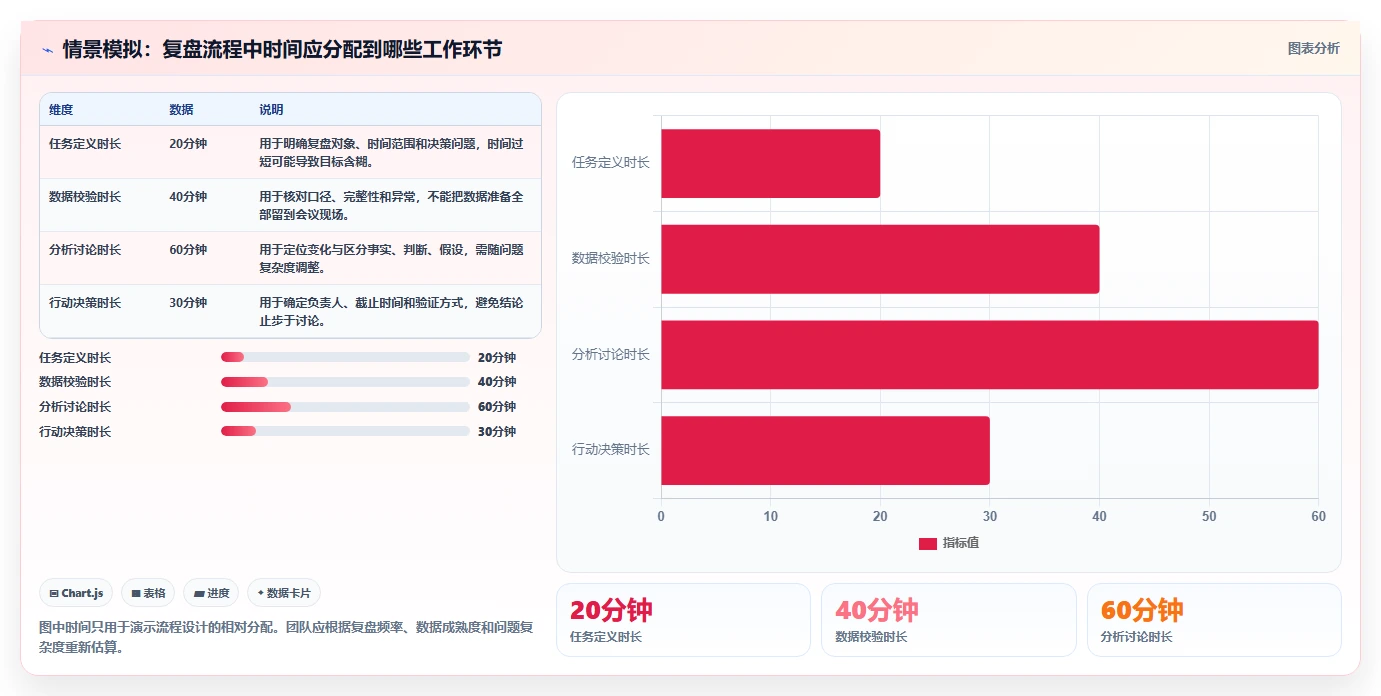Click the 行动决策时长 y-axis label
Viewport: 1381px width, 696px height.
coord(611,449)
